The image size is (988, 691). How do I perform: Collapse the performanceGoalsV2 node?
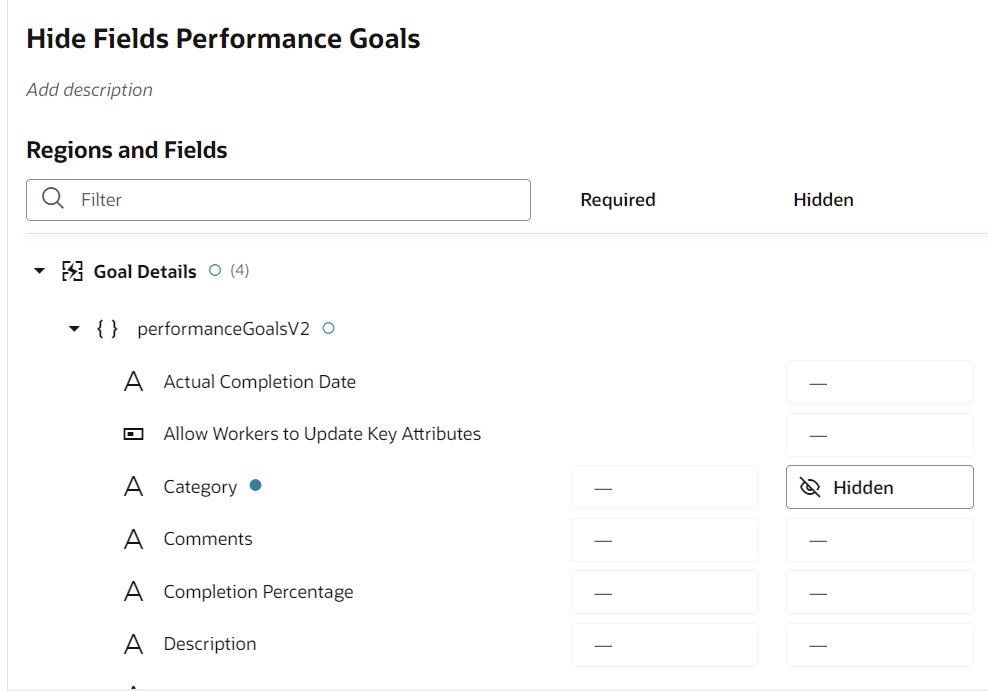click(74, 329)
